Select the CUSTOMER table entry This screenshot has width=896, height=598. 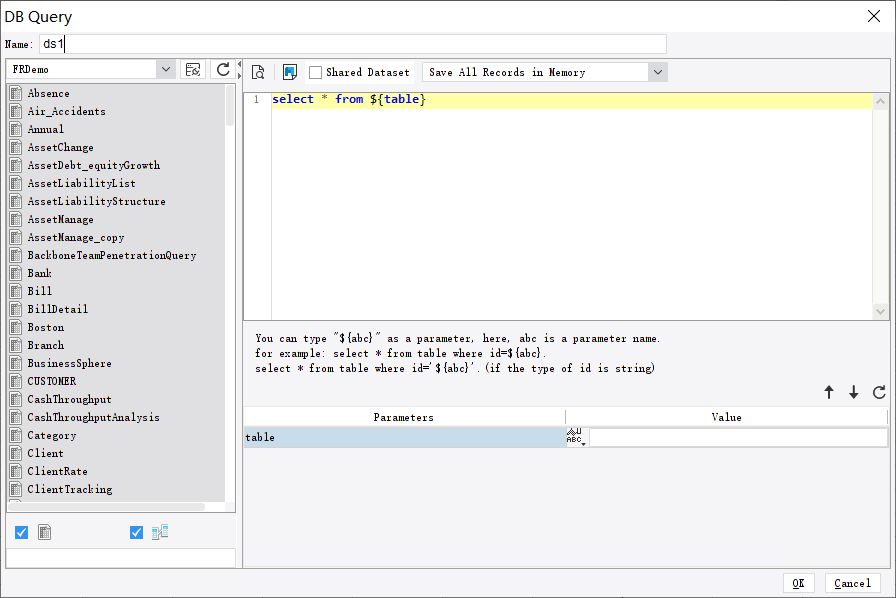(x=51, y=382)
